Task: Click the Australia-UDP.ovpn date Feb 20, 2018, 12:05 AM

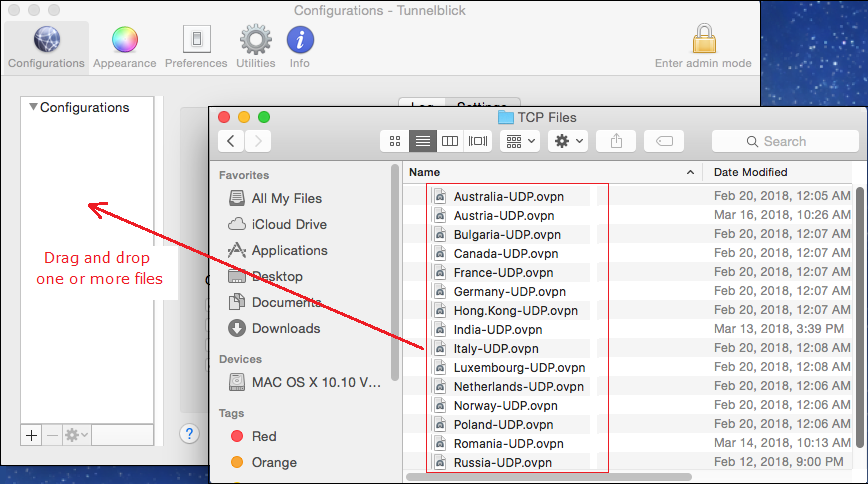Action: [782, 195]
